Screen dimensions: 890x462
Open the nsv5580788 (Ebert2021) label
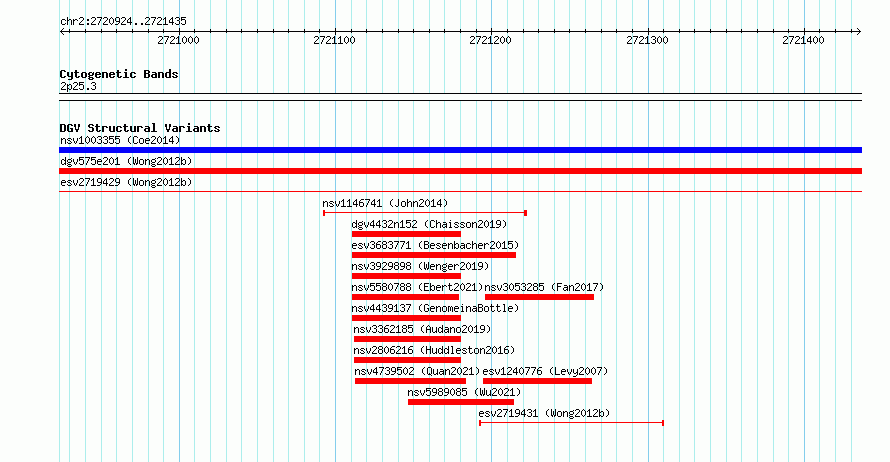click(x=417, y=287)
